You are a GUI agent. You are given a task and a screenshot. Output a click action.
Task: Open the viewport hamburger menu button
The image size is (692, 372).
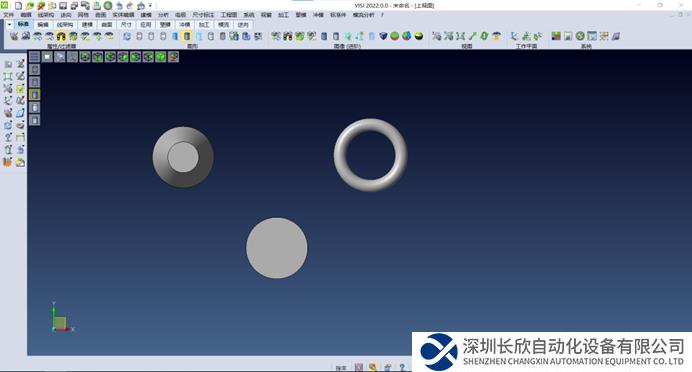pyautogui.click(x=34, y=56)
